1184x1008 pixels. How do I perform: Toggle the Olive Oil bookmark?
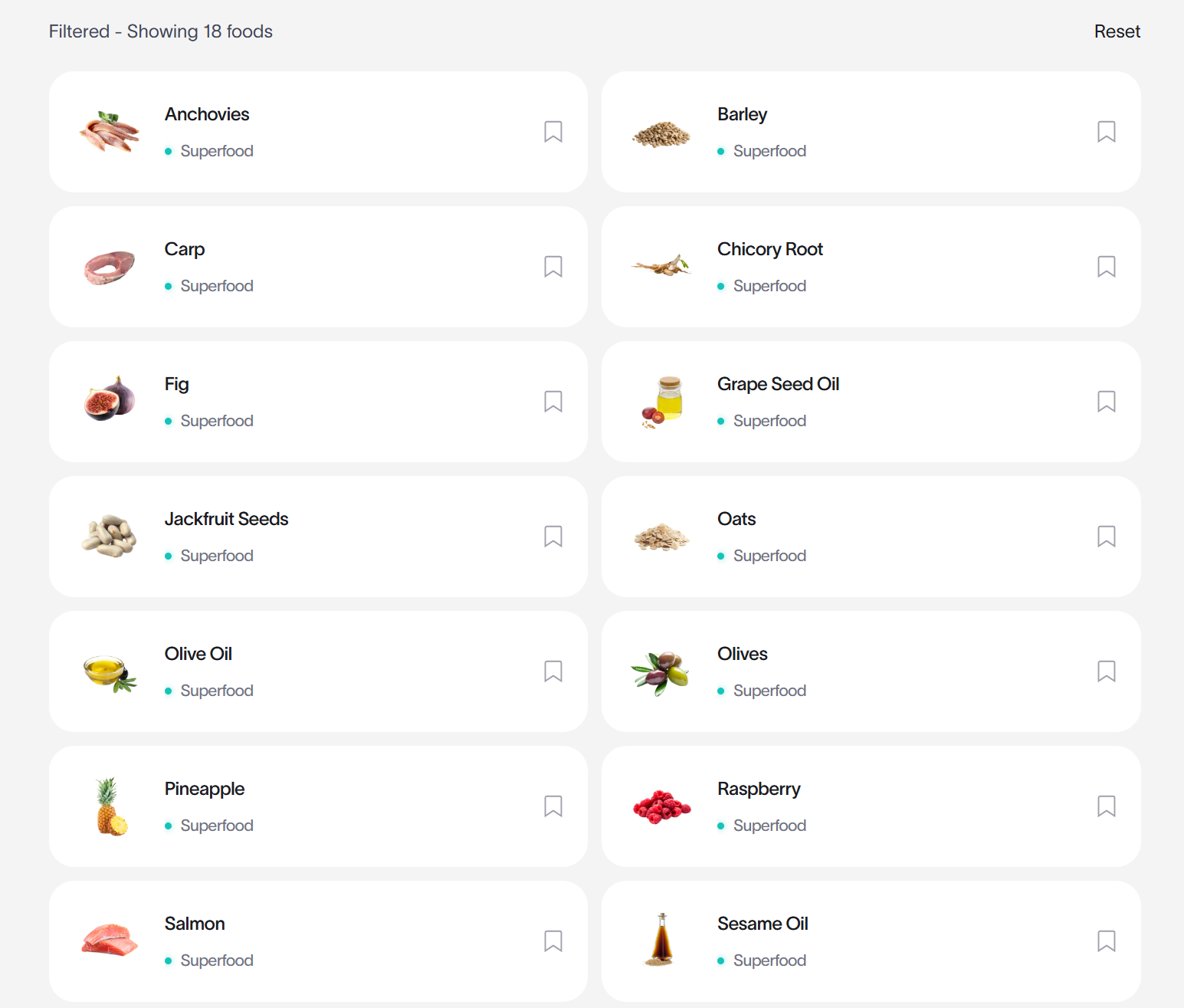point(553,671)
